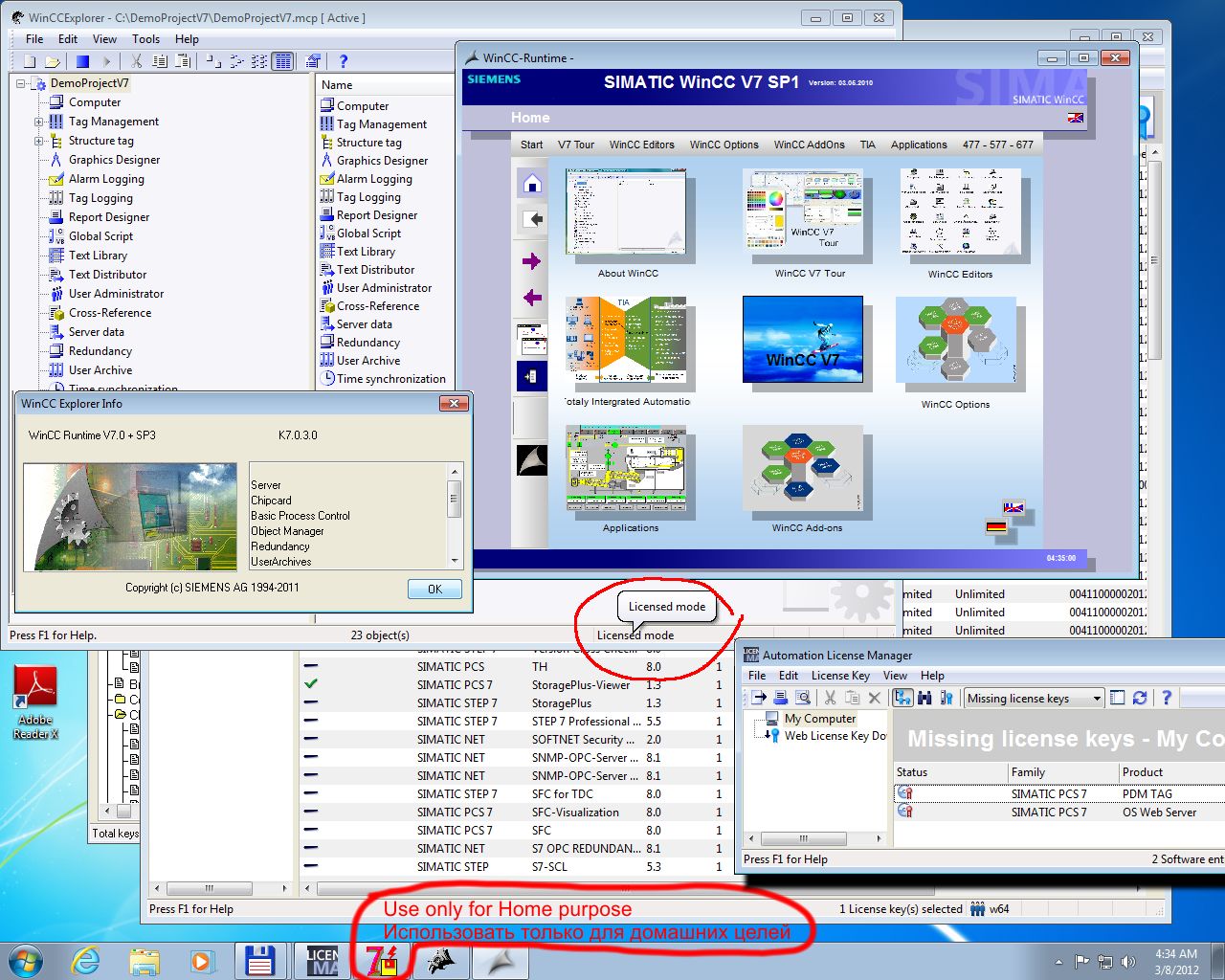Click Activate runtime play arrow in WinCCExplorer
1225x980 pixels.
106,61
